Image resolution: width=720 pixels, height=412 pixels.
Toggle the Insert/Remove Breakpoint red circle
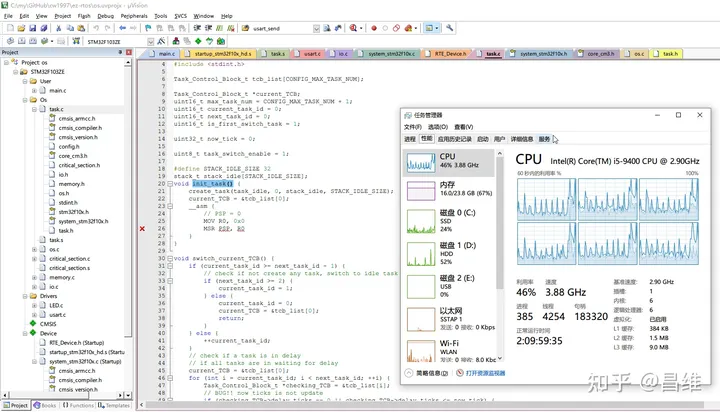[x=374, y=28]
